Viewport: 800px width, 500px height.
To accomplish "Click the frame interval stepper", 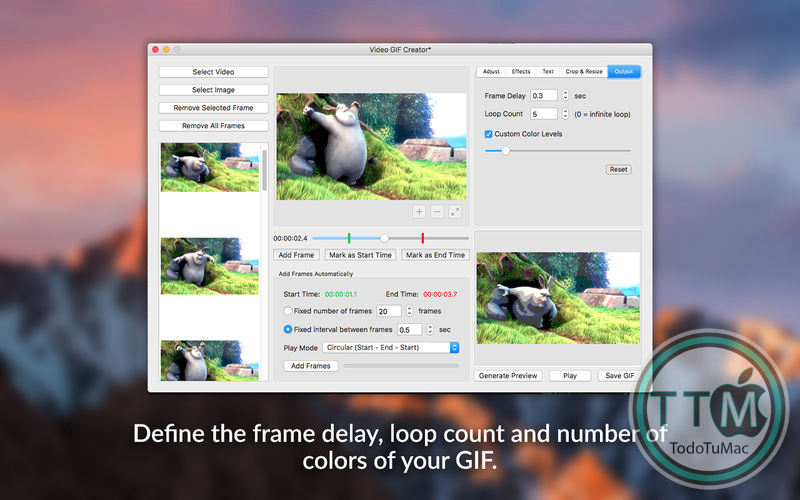I will tap(430, 330).
